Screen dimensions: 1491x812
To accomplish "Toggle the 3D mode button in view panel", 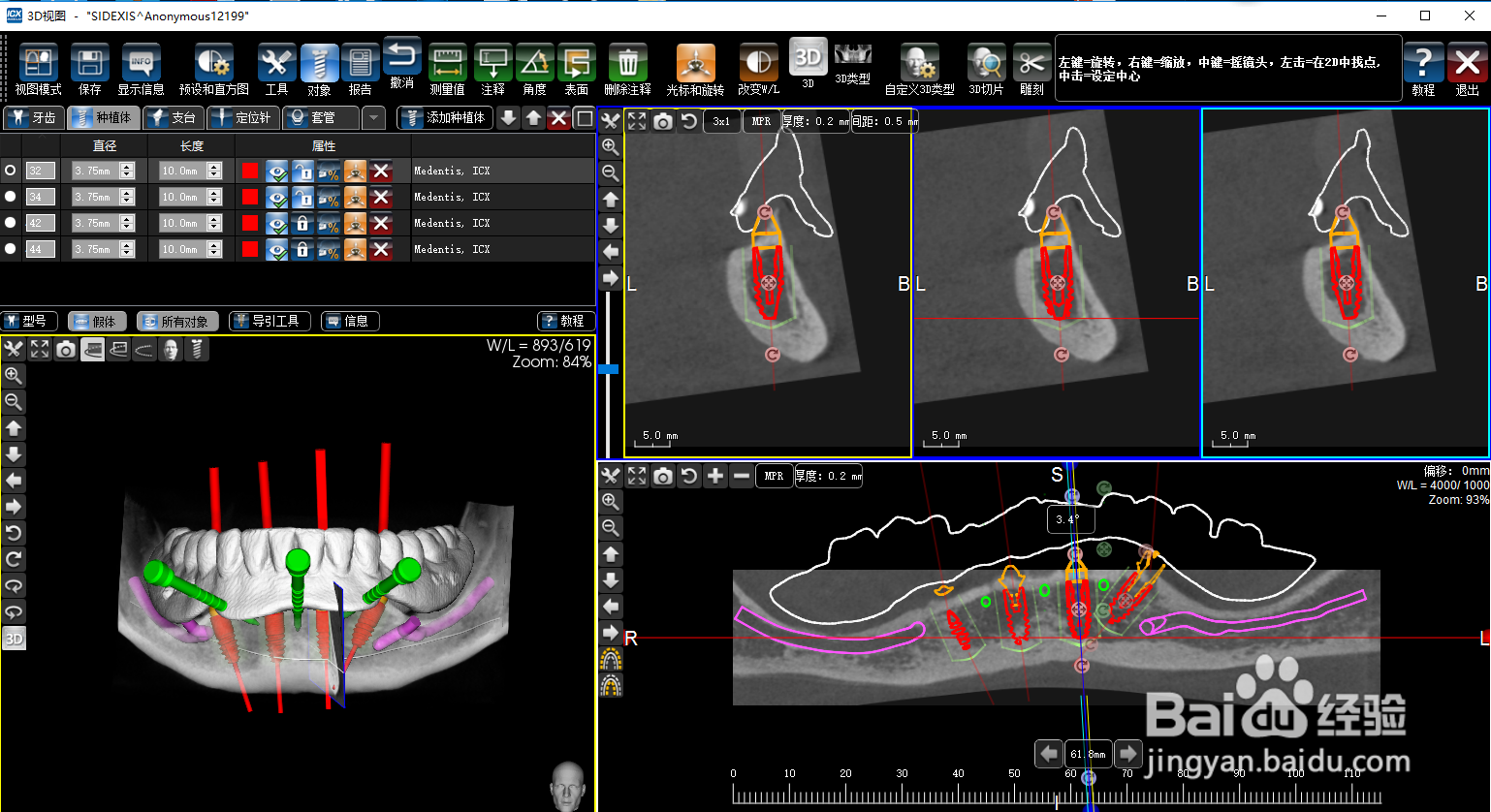I will (x=14, y=639).
